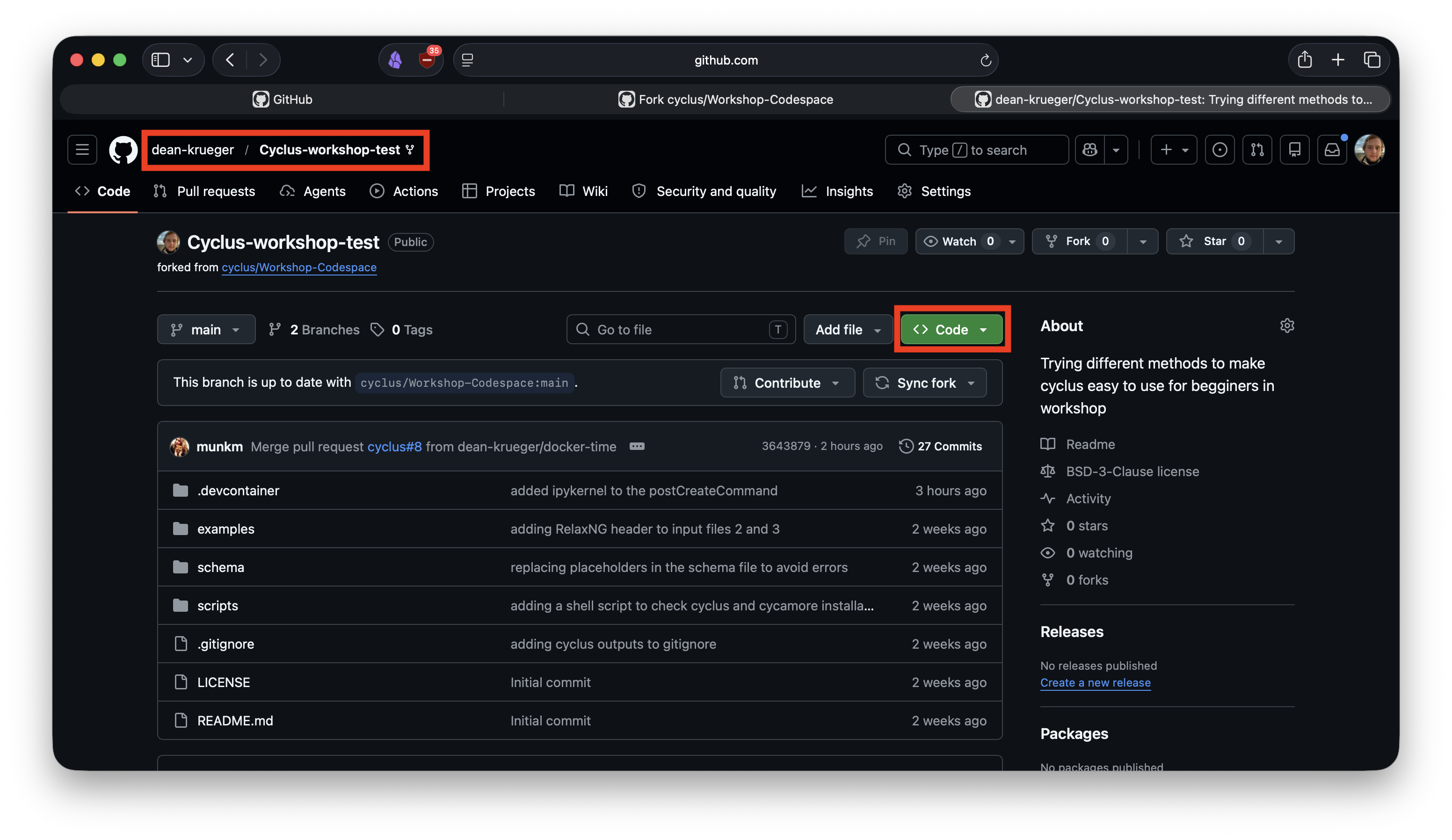
Task: Switch to the GitHub browser tab
Action: (283, 99)
